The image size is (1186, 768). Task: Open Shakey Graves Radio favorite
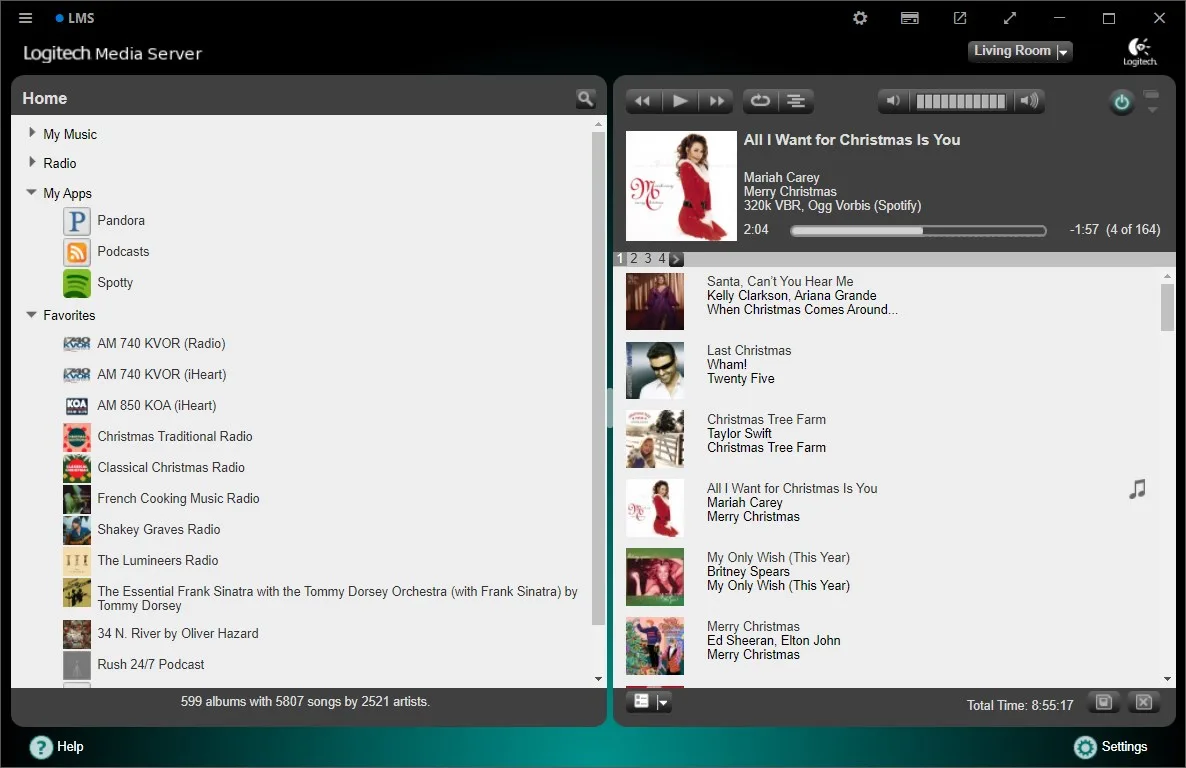(x=159, y=530)
